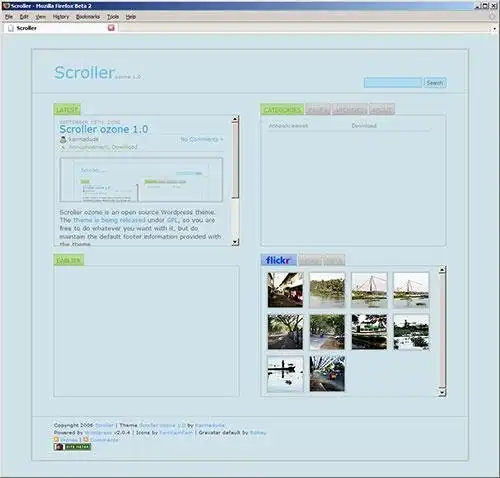This screenshot has width=500, height=478.
Task: Open the street with red vehicle thumbnail
Action: [327, 374]
